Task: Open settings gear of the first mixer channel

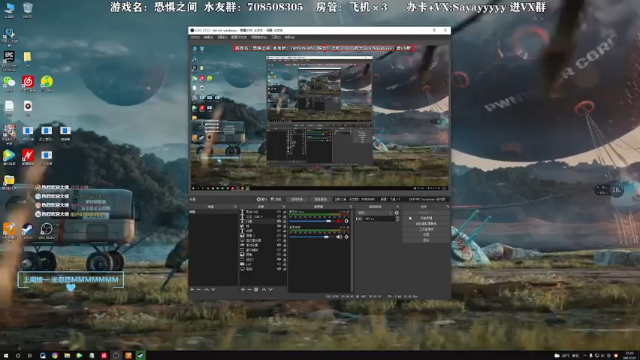Action: [347, 221]
